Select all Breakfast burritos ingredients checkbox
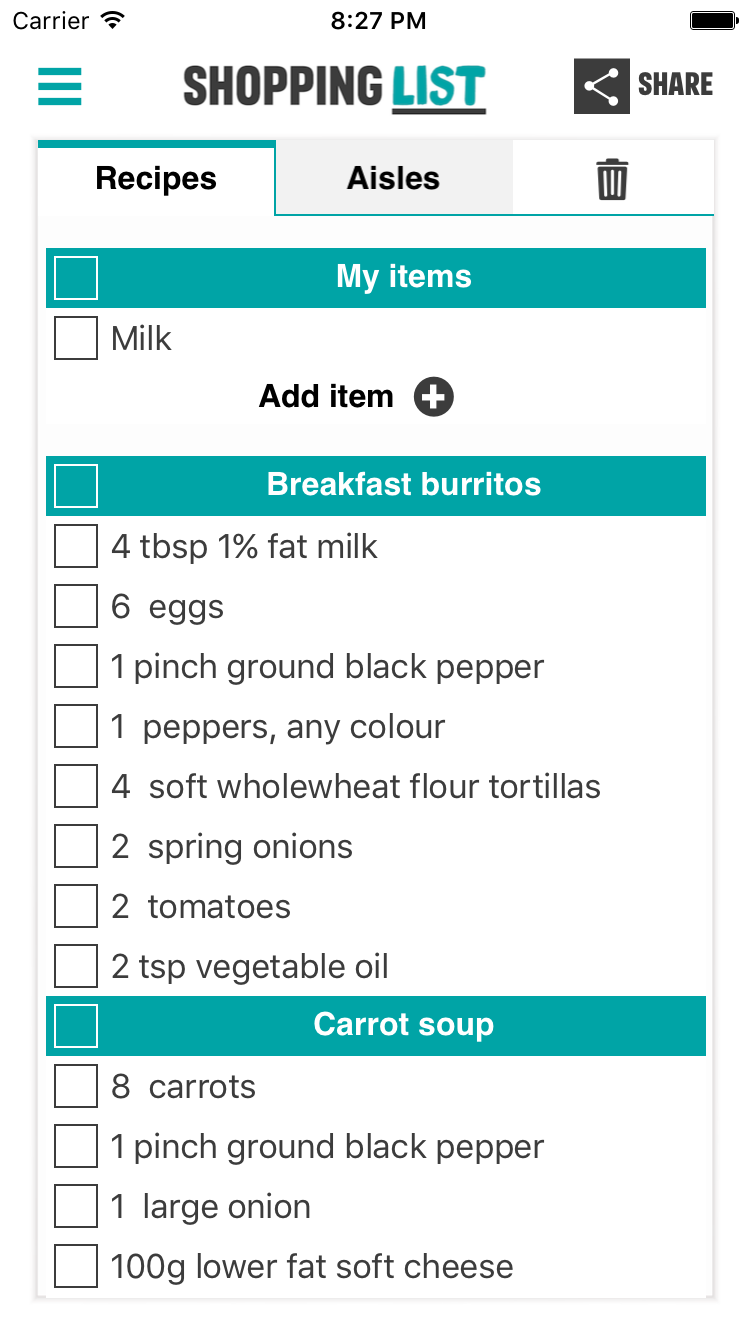 click(x=76, y=486)
